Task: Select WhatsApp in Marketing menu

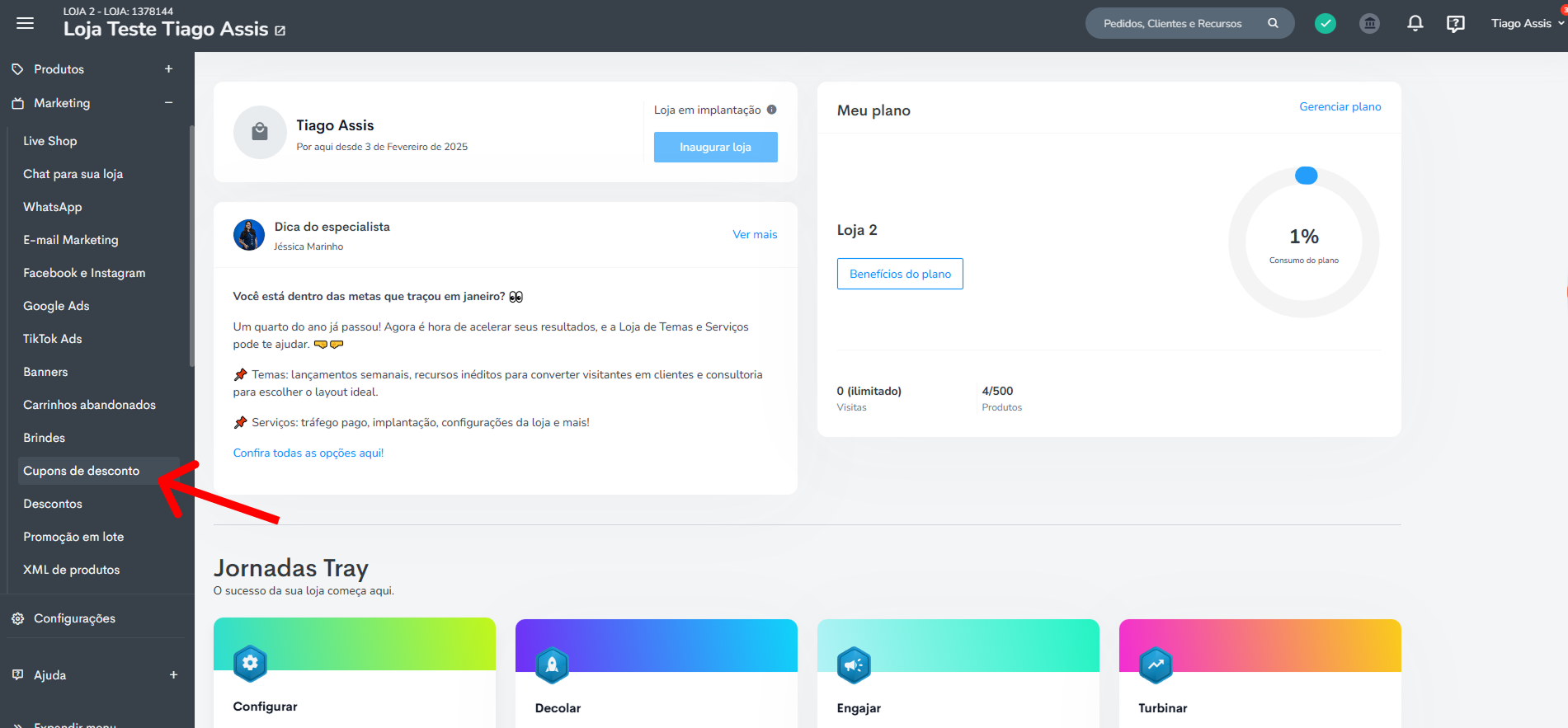Action: 53,207
